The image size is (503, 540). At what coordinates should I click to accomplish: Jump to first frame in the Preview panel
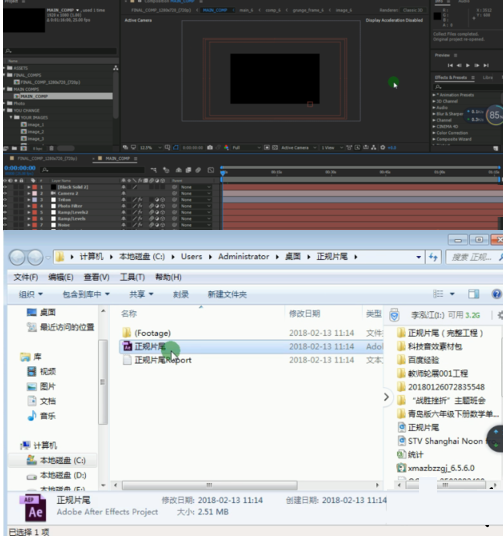(x=450, y=65)
